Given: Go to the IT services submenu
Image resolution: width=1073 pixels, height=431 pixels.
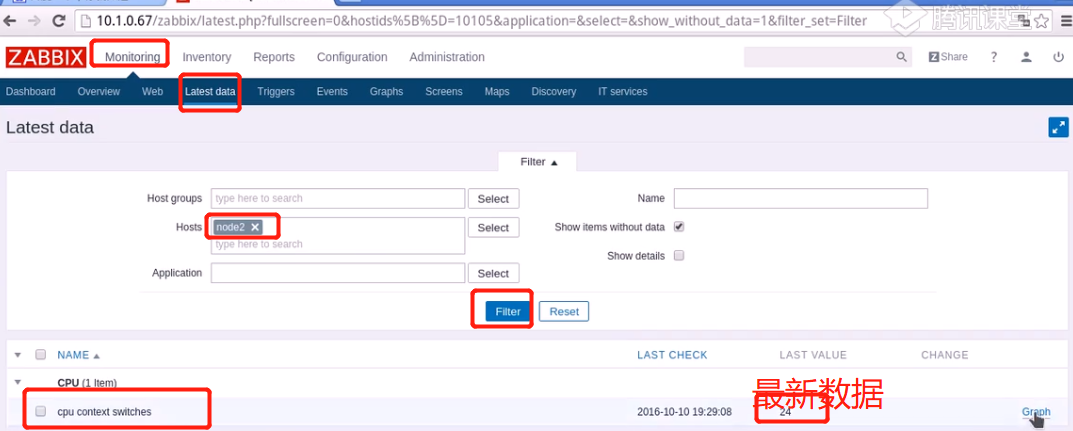Looking at the screenshot, I should (623, 92).
